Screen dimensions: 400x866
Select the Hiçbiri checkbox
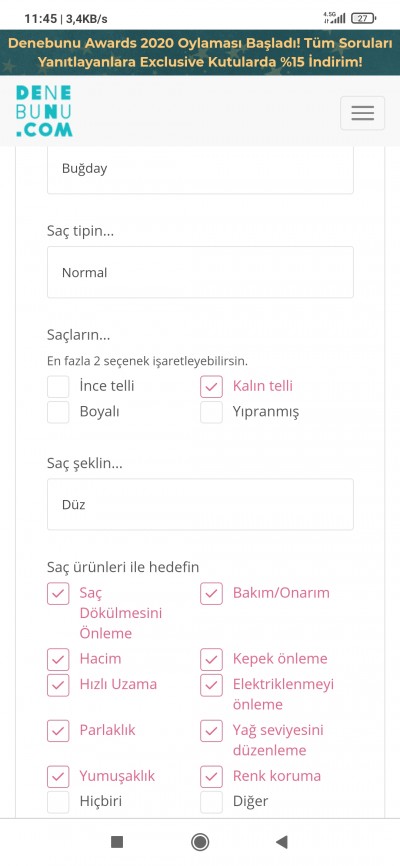click(58, 802)
